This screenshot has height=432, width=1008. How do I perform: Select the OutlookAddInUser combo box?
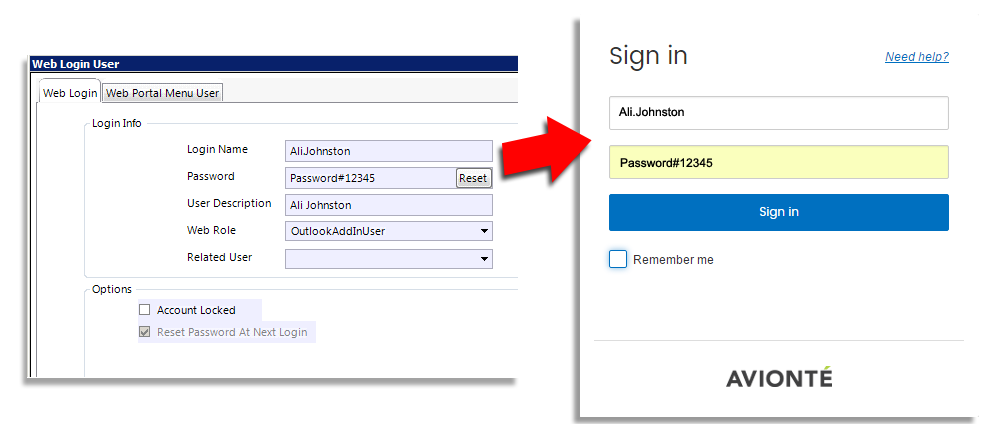pyautogui.click(x=388, y=231)
